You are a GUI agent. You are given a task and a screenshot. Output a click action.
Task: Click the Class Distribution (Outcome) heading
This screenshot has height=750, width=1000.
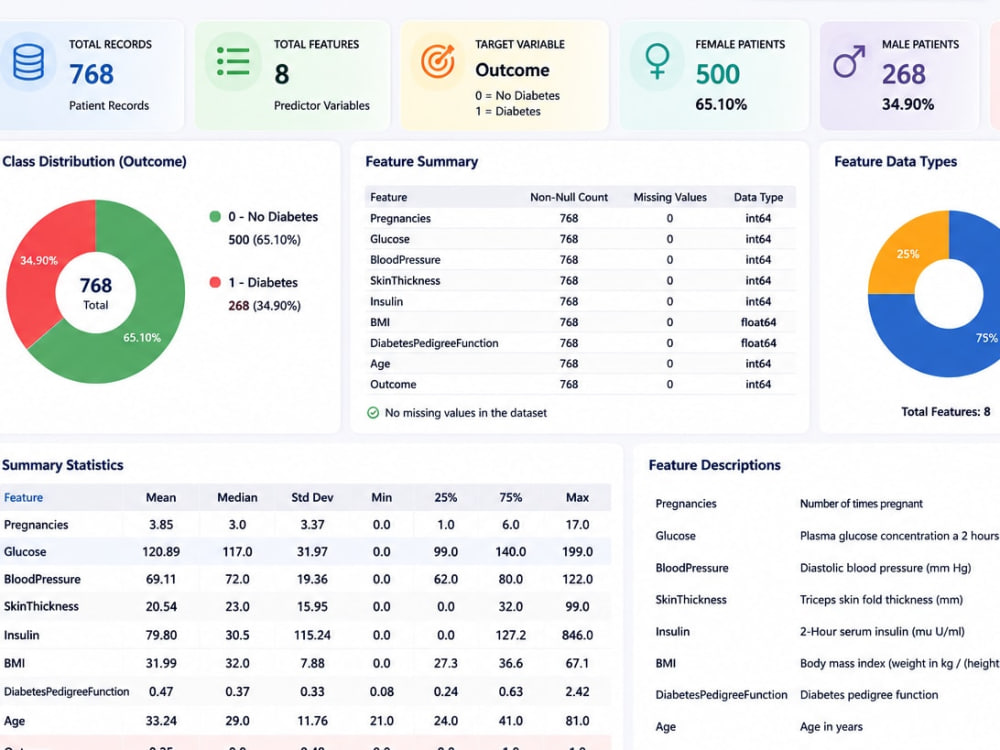coord(94,161)
